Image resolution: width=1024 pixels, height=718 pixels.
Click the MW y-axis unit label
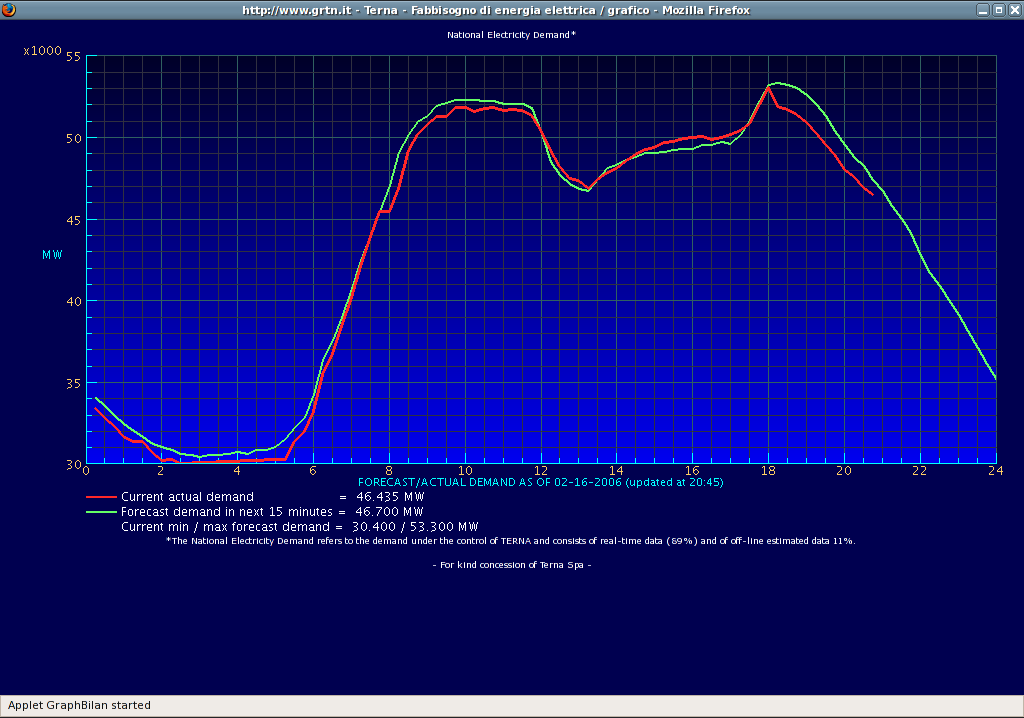52,255
